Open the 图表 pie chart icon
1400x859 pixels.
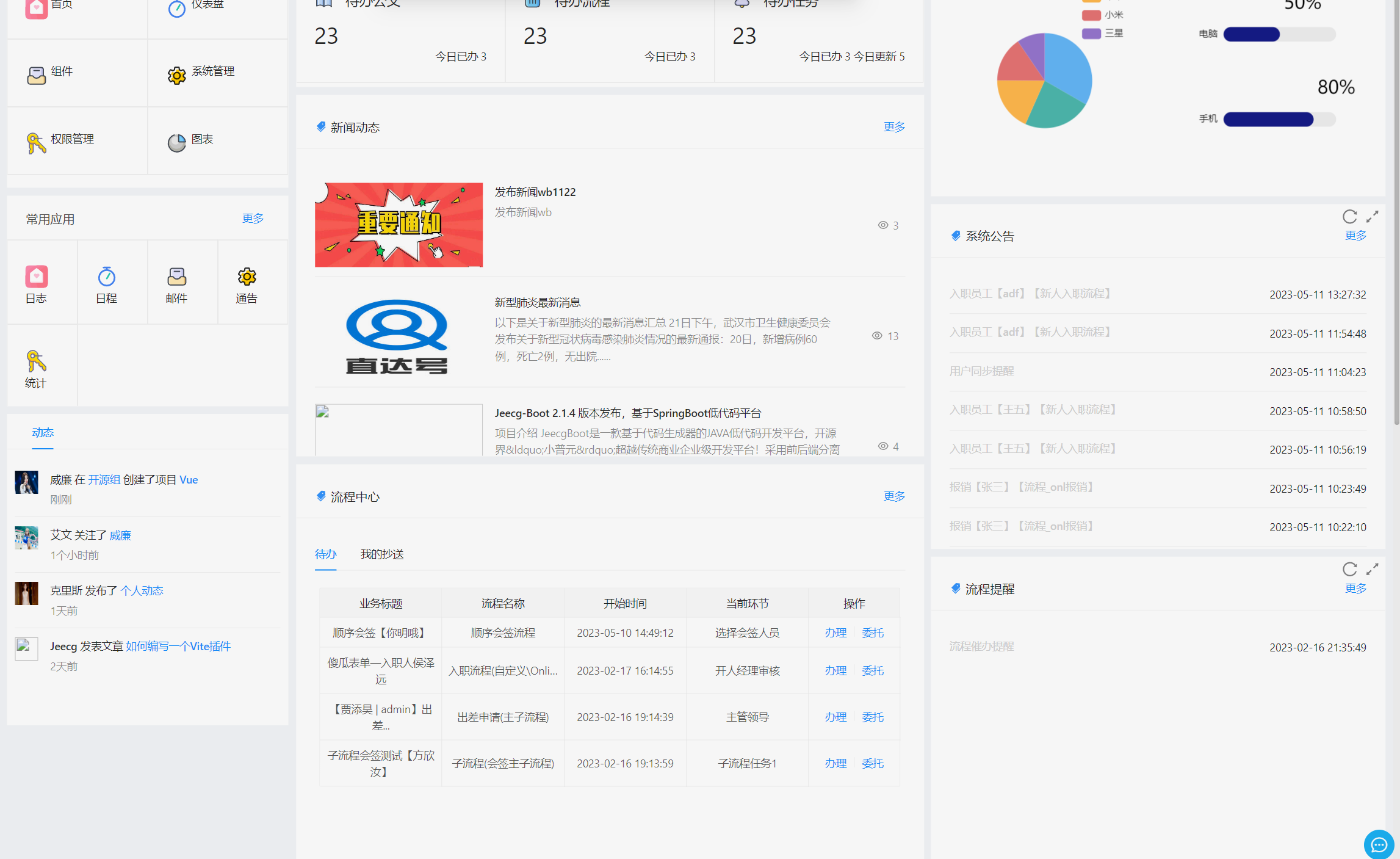click(176, 143)
